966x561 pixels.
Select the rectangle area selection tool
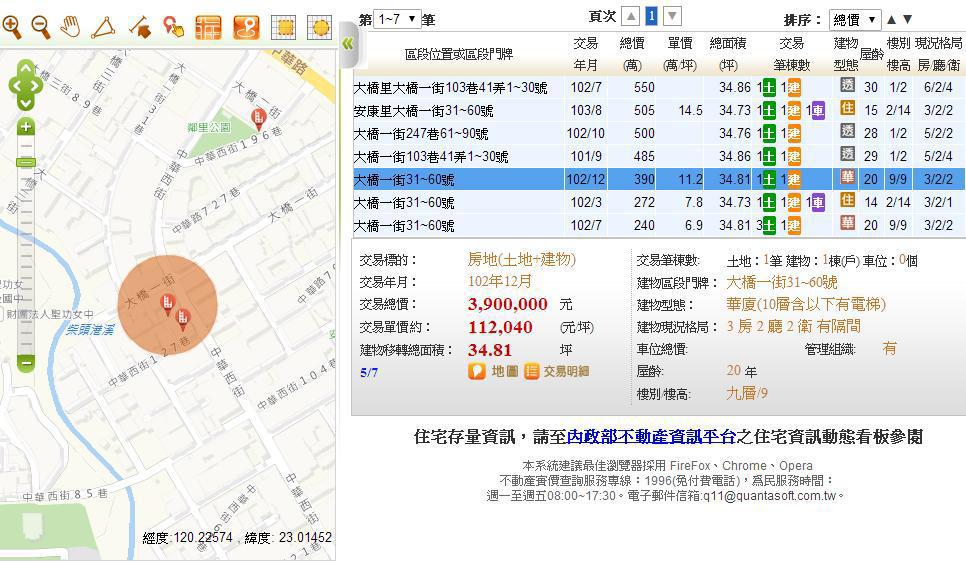[283, 27]
